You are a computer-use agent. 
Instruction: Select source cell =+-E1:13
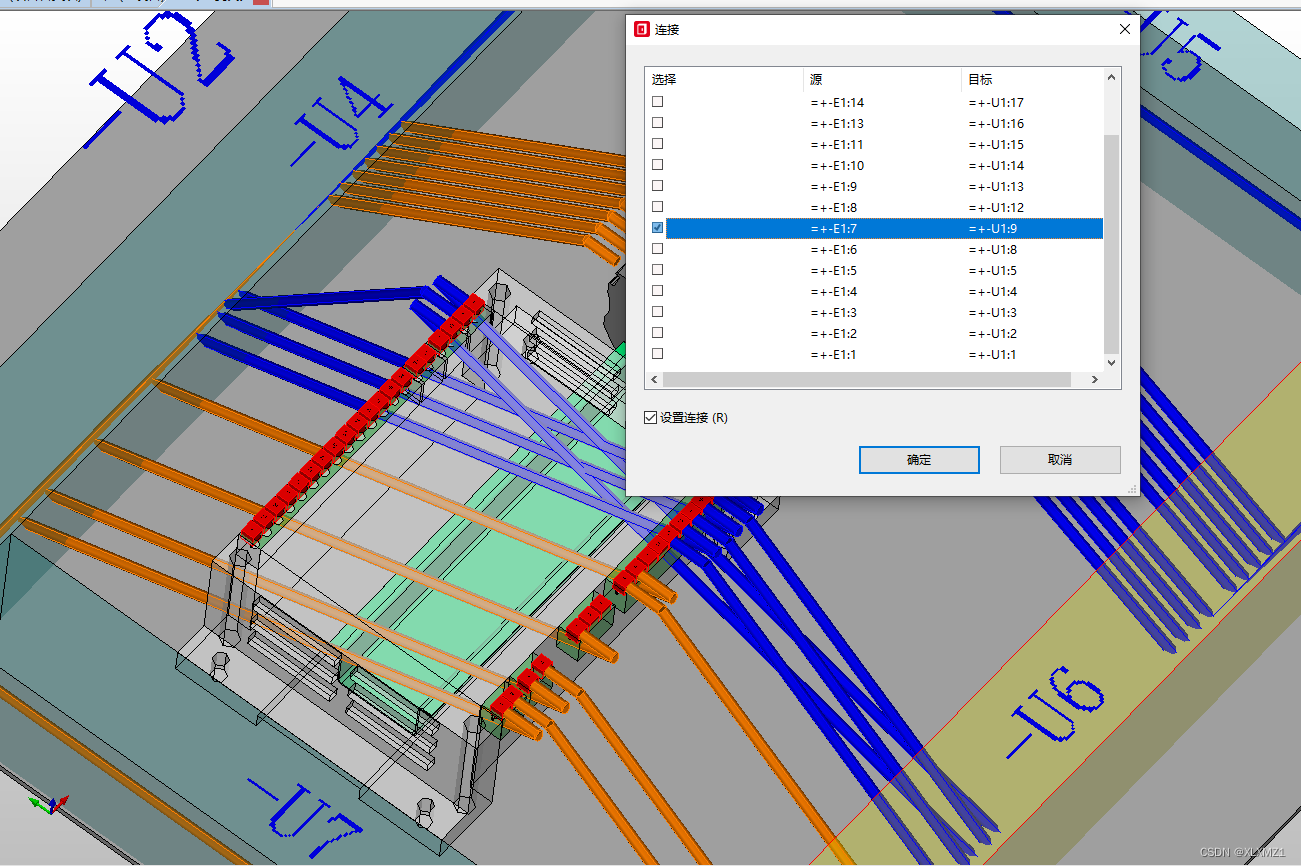pos(837,124)
